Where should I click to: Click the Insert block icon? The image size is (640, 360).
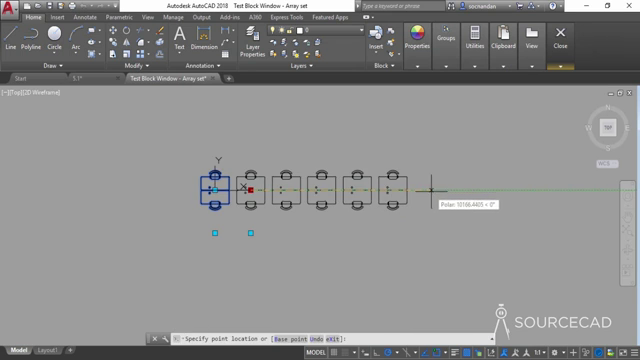click(376, 38)
